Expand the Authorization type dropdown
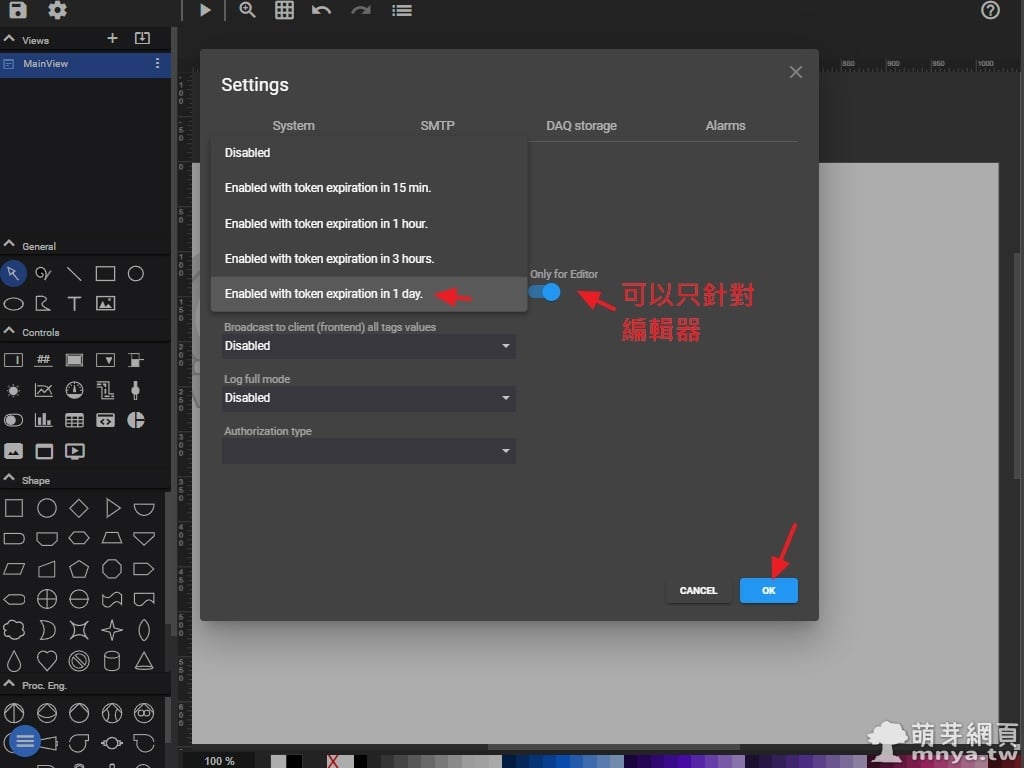Screen dimensions: 1024x768 pos(368,451)
